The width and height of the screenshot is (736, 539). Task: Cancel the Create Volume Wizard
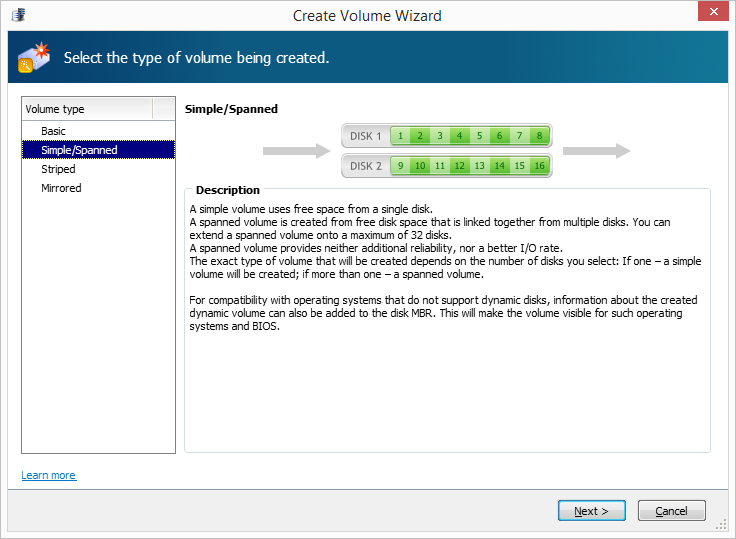coord(671,511)
